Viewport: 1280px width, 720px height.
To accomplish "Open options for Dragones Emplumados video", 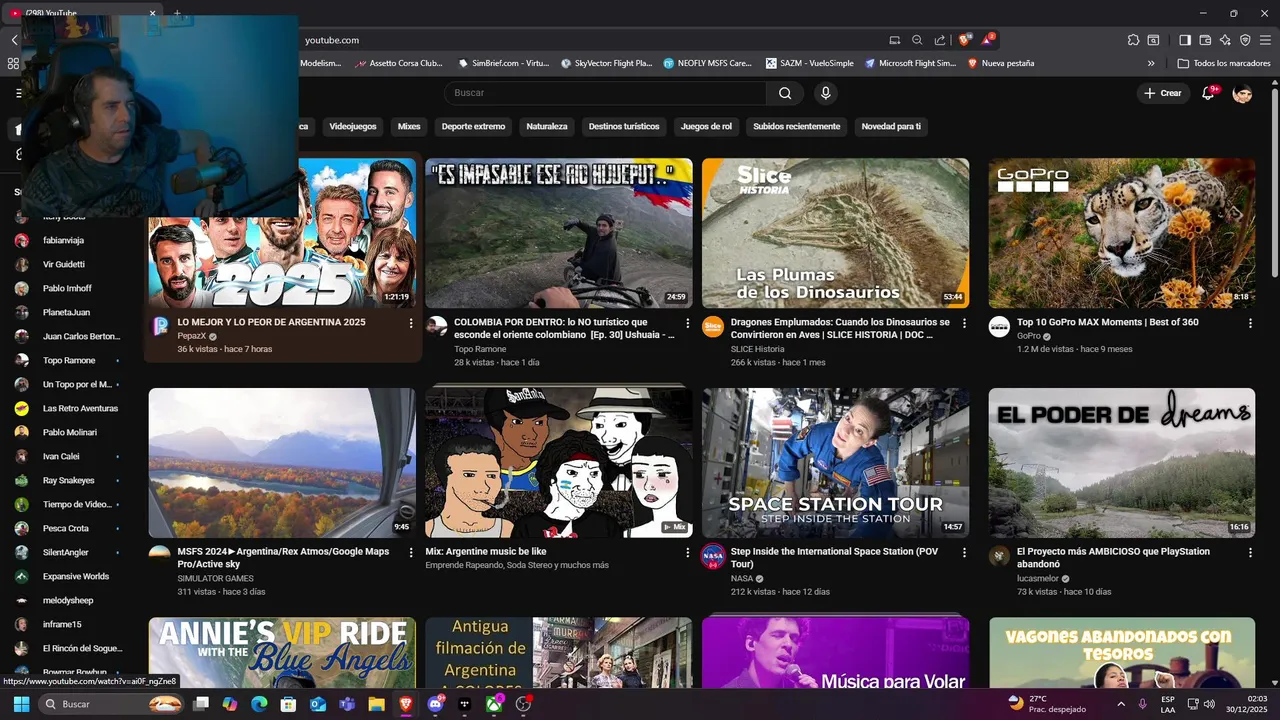I will pos(964,323).
